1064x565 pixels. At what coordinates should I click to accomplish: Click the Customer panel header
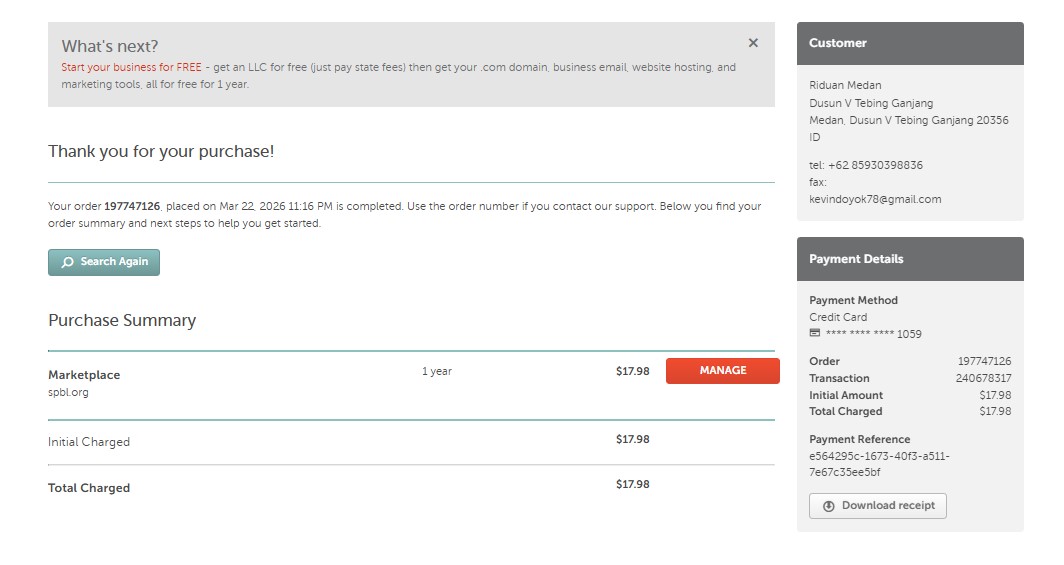click(x=910, y=43)
